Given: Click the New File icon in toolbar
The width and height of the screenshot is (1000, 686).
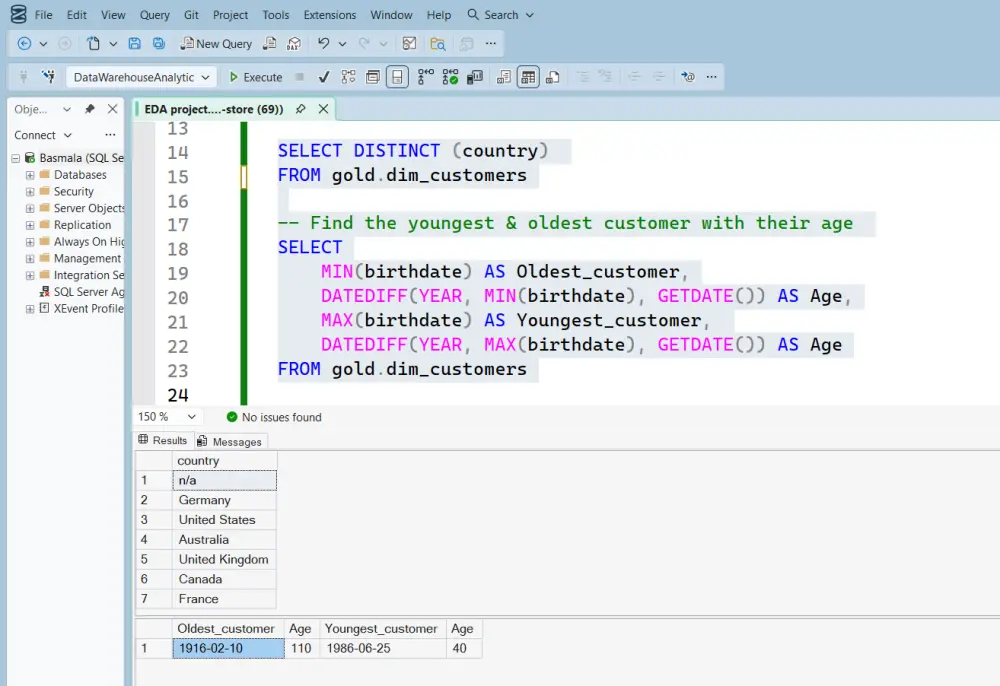Looking at the screenshot, I should 94,43.
